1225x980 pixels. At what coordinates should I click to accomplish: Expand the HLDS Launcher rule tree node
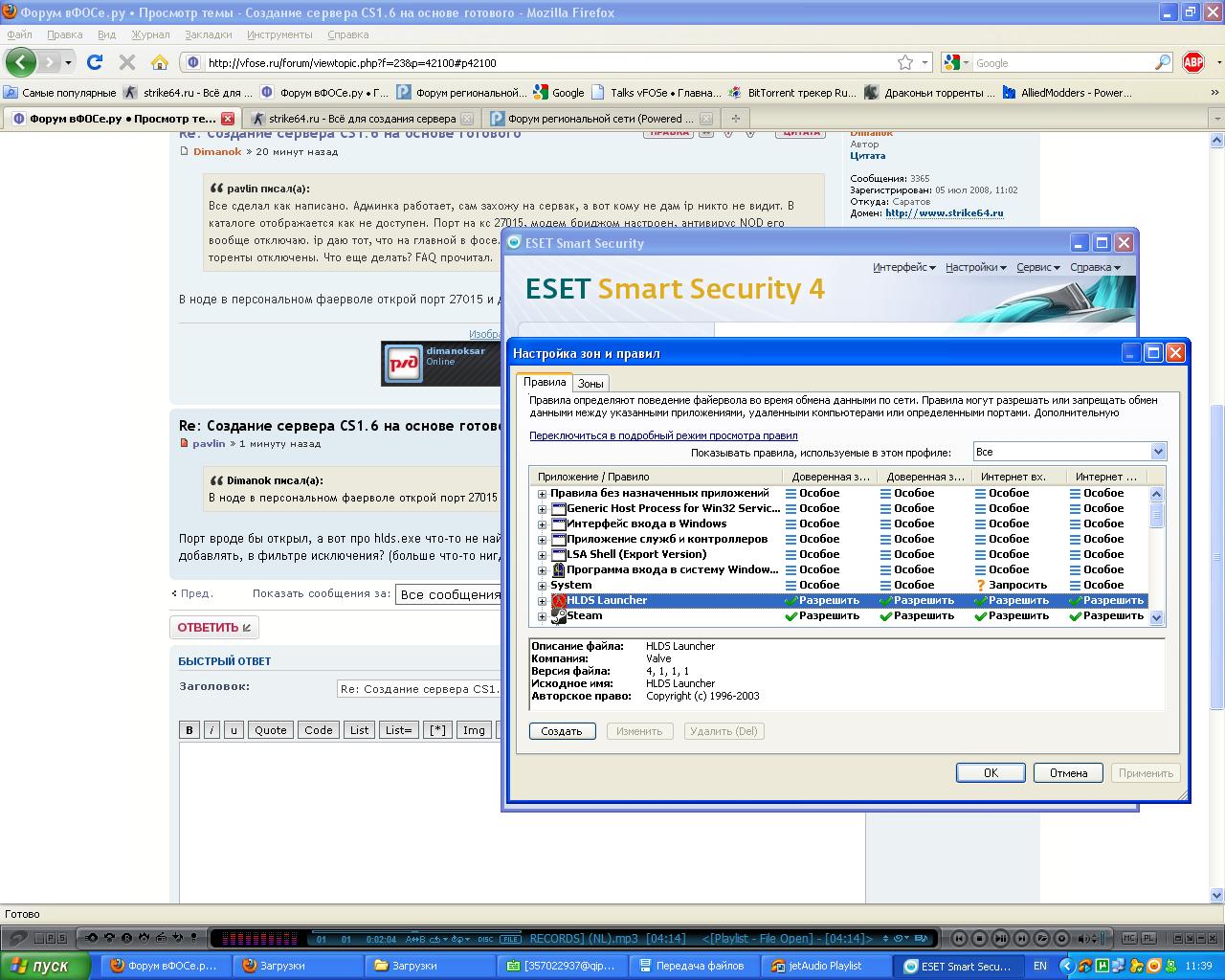tap(542, 601)
